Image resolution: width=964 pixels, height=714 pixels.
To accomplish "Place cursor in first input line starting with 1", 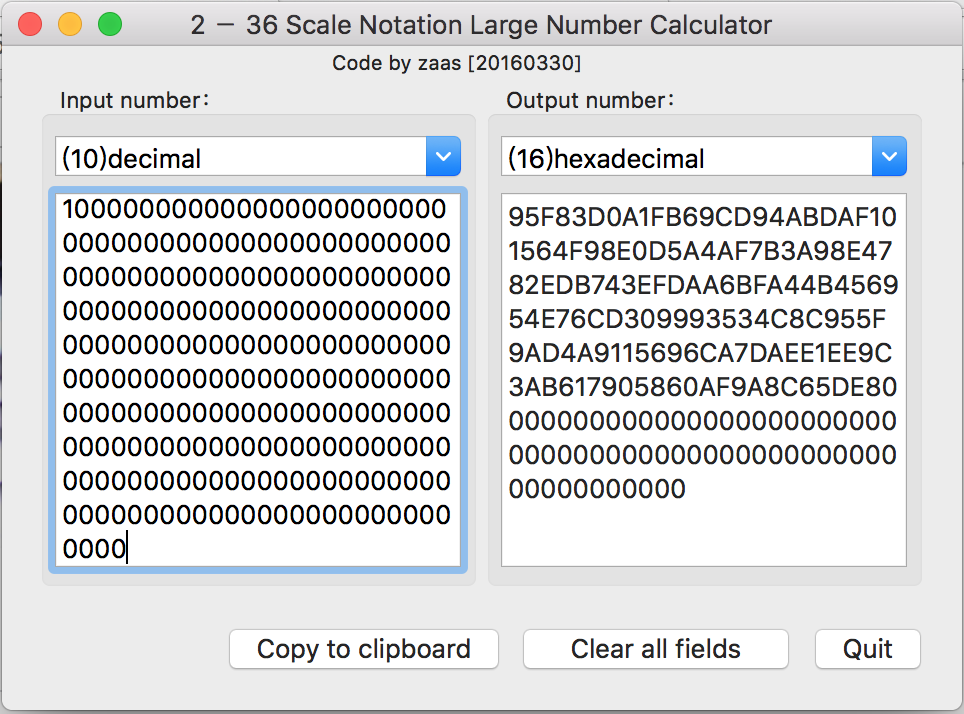I will click(x=255, y=209).
